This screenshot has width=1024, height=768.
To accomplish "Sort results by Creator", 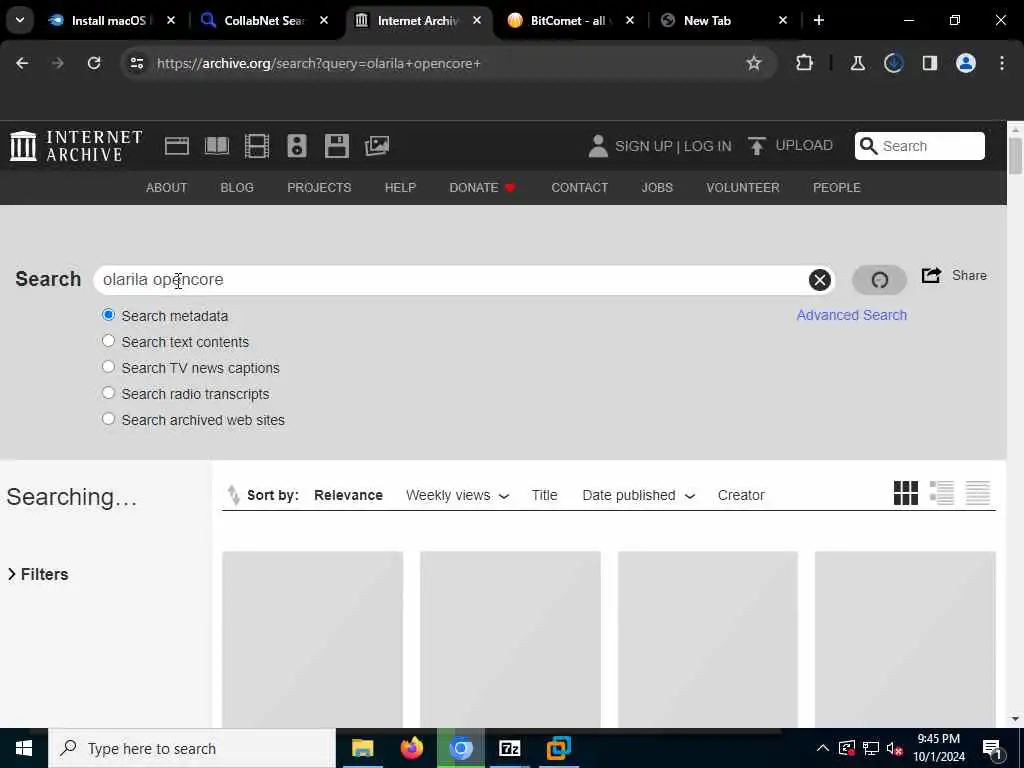I will coord(741,495).
